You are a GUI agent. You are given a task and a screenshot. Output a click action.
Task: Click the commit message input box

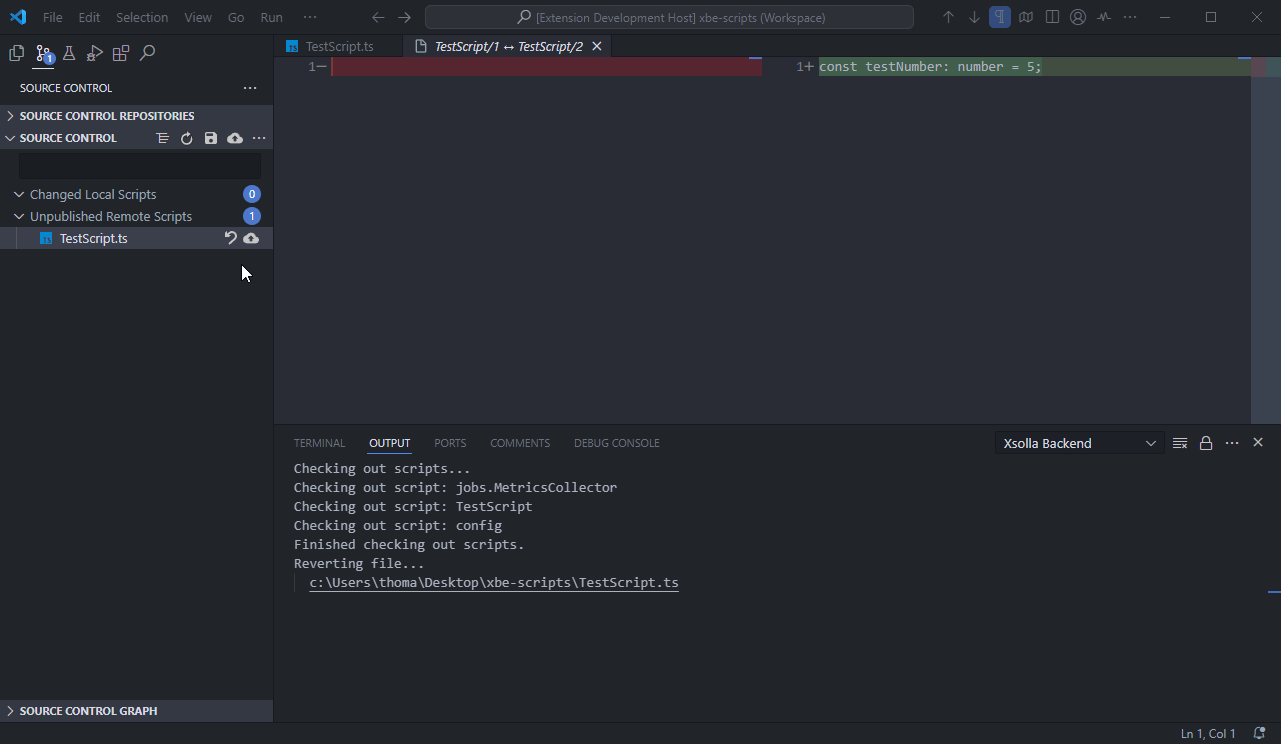(140, 166)
